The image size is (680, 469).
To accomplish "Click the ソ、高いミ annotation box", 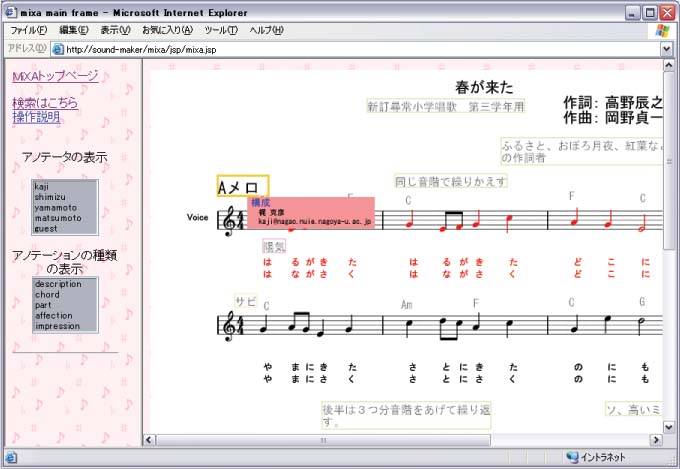I will click(634, 409).
